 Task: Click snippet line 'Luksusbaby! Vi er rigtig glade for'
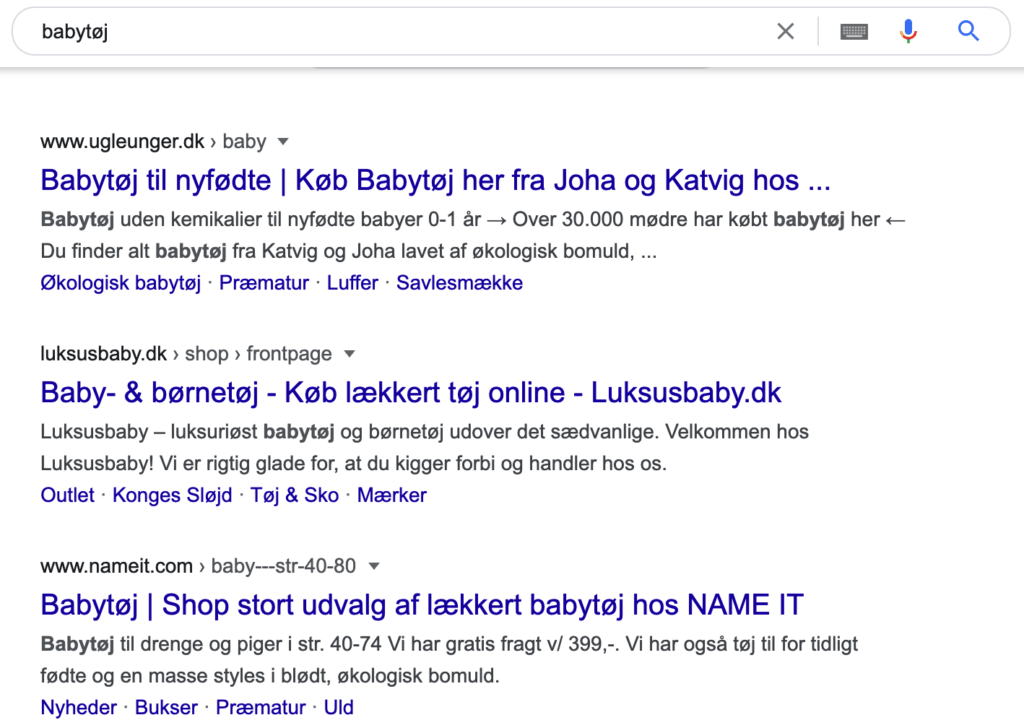(353, 464)
